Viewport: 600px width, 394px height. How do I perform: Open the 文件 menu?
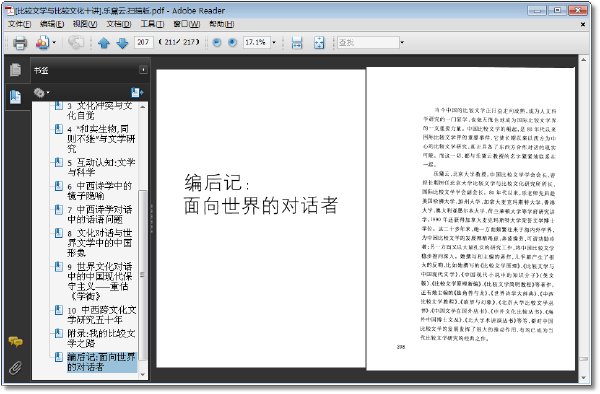20,24
